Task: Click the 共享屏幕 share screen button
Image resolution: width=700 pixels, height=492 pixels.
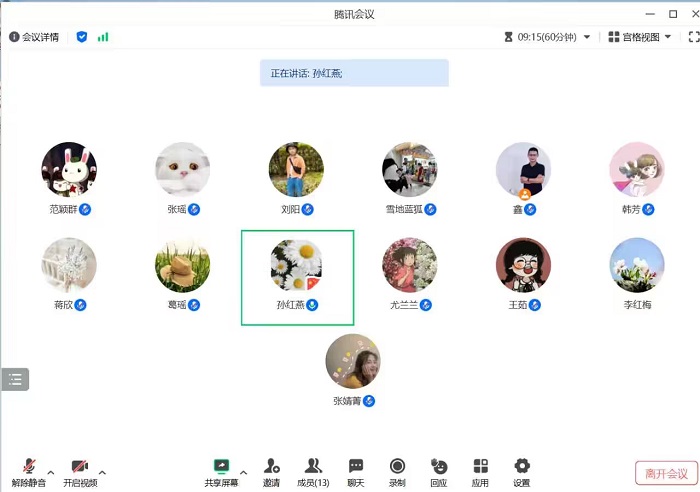Action: coord(221,472)
